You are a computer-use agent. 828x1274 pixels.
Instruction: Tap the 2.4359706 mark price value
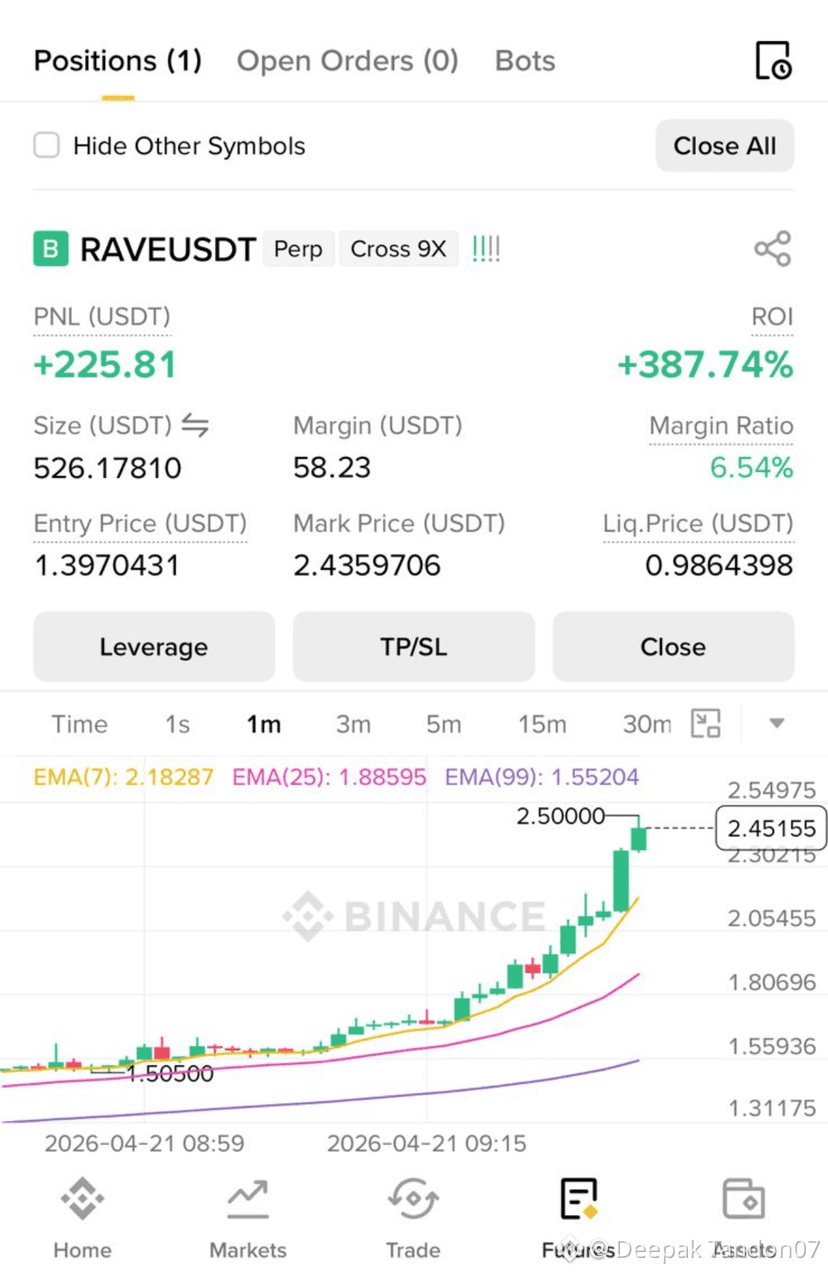367,566
